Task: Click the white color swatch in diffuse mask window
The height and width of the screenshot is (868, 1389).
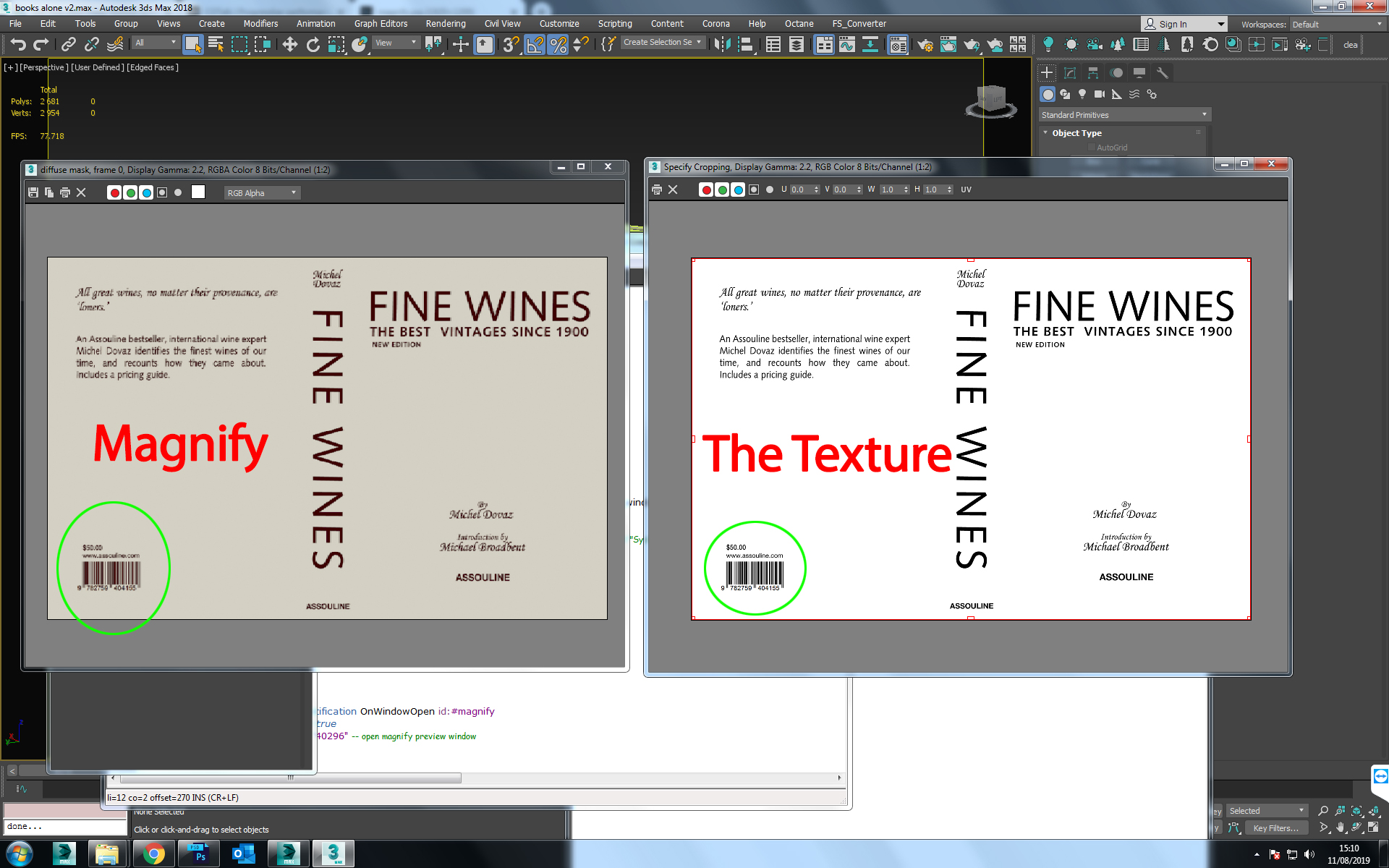Action: (x=198, y=192)
